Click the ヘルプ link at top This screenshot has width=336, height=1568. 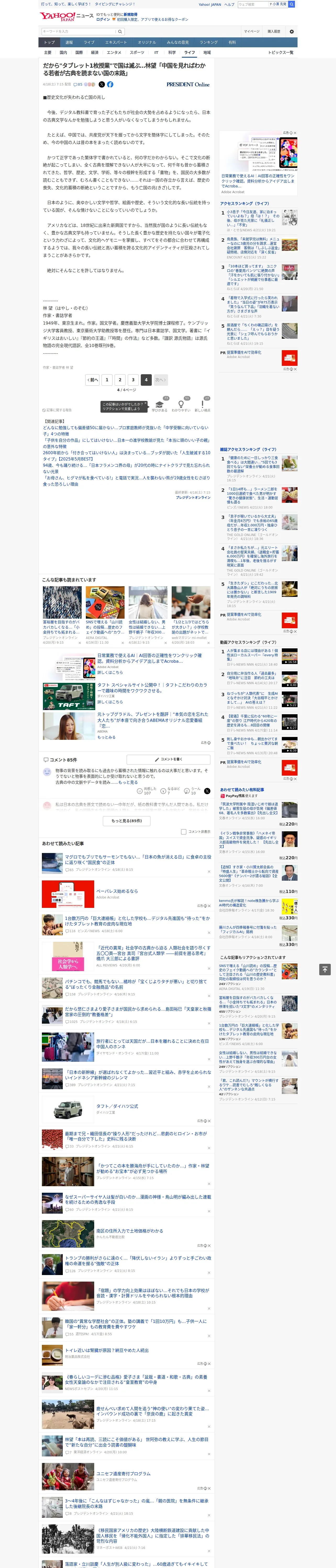[229, 4]
